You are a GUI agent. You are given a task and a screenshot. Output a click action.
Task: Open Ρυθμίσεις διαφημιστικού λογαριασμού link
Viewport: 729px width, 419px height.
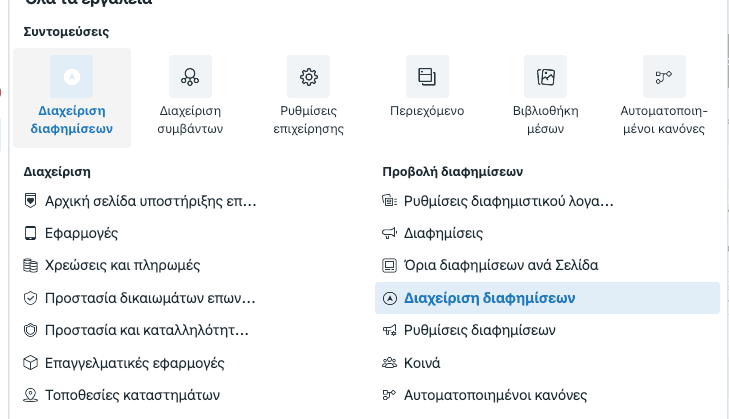point(508,201)
